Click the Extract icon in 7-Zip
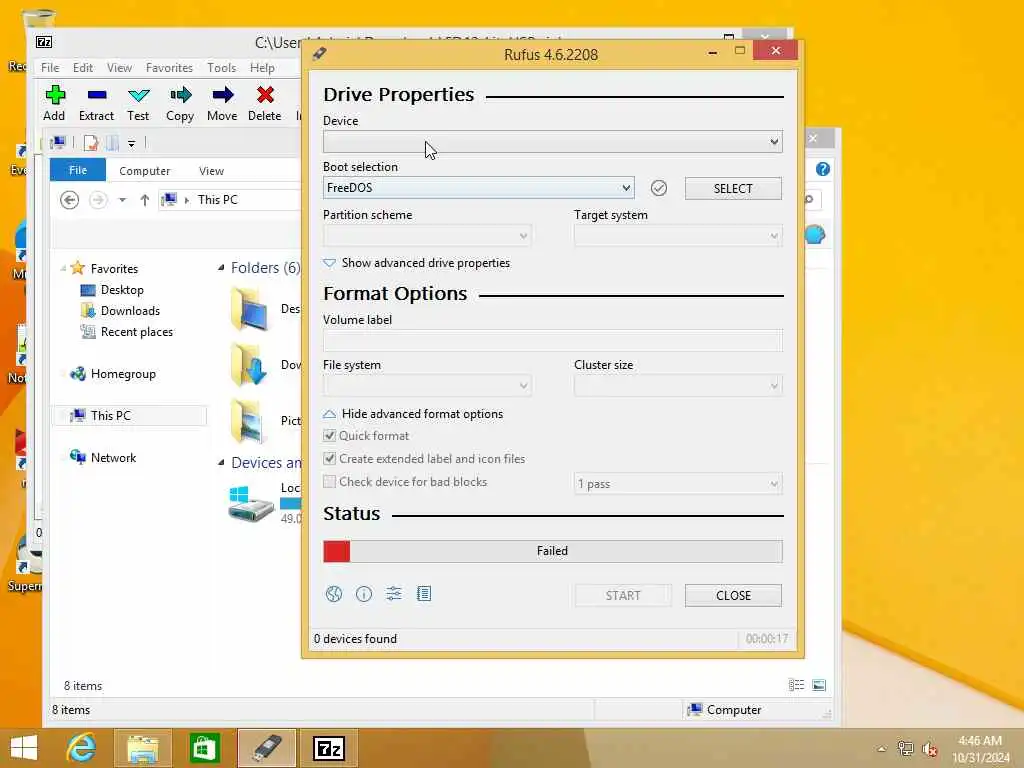 click(97, 95)
